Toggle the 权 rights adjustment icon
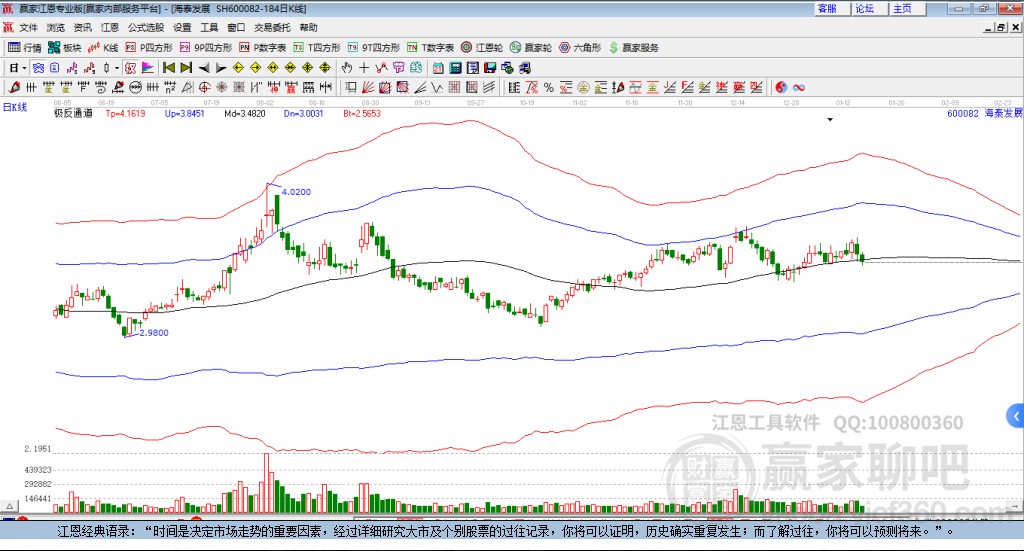Viewport: 1024px width, 551px height. point(131,68)
